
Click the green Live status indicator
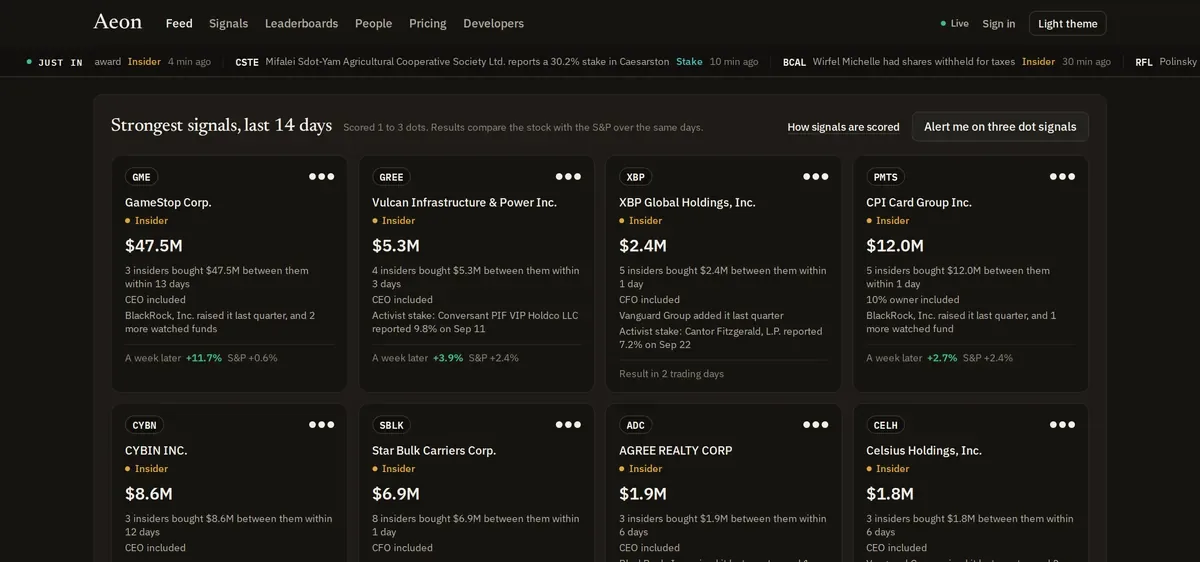click(955, 23)
